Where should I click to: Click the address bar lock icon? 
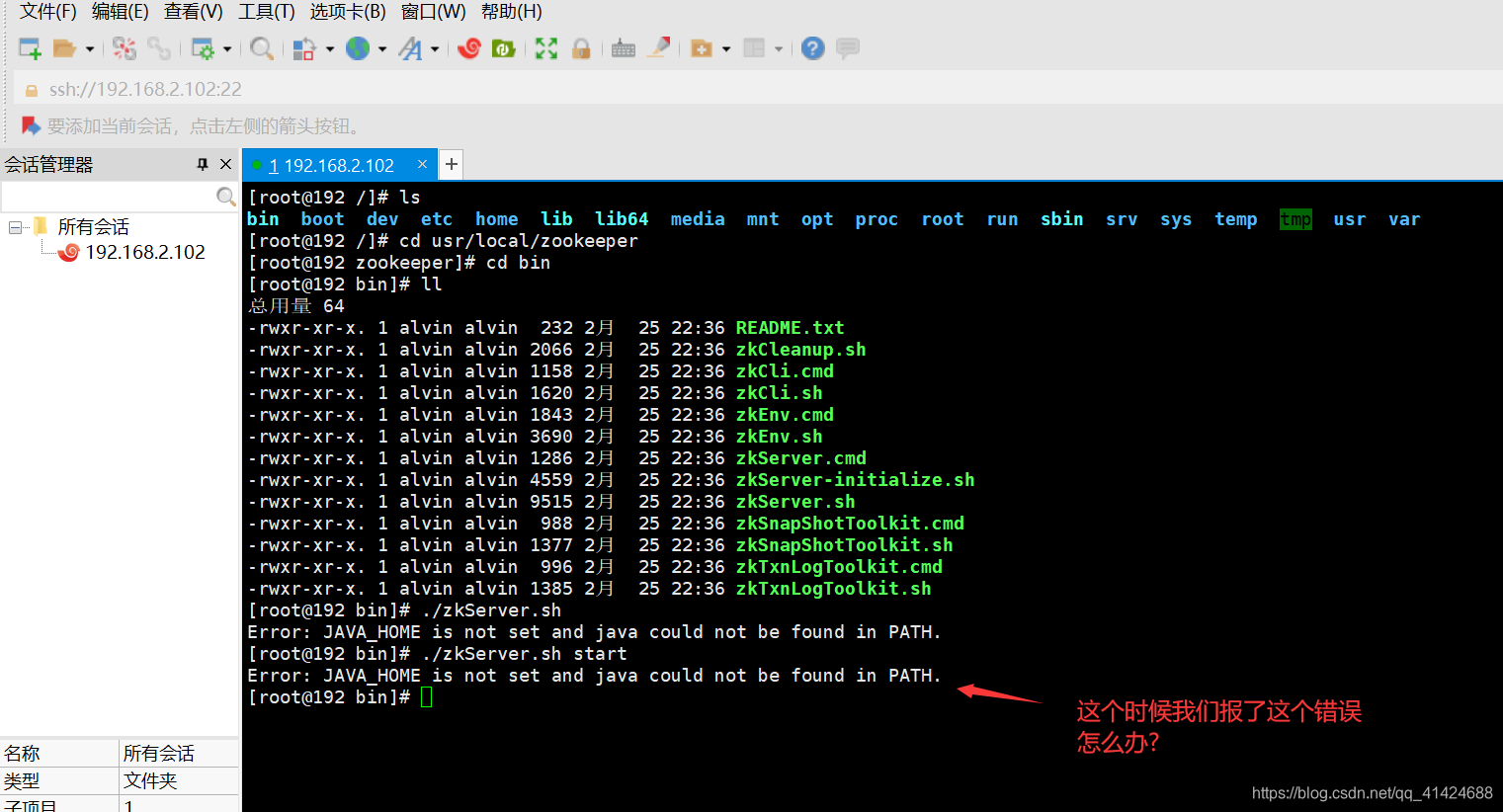[32, 90]
